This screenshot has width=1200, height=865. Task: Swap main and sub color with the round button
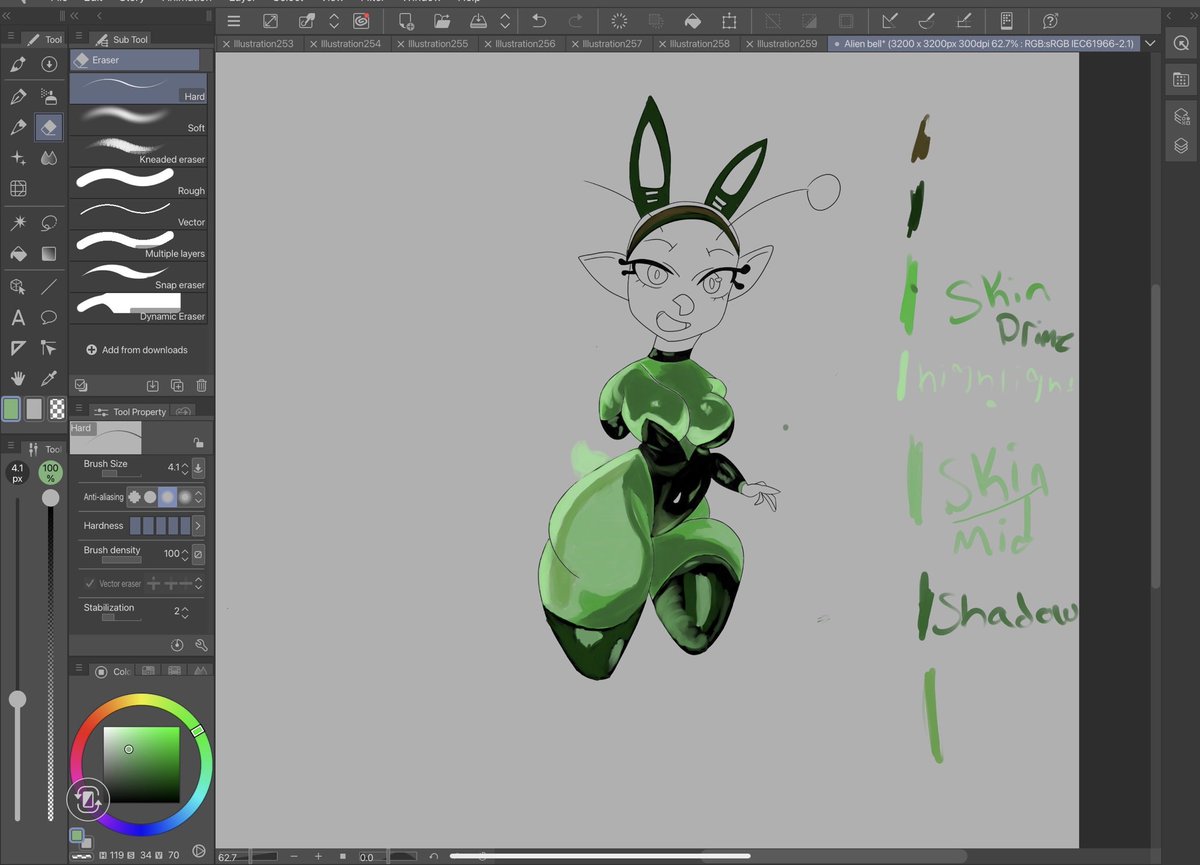pyautogui.click(x=87, y=799)
